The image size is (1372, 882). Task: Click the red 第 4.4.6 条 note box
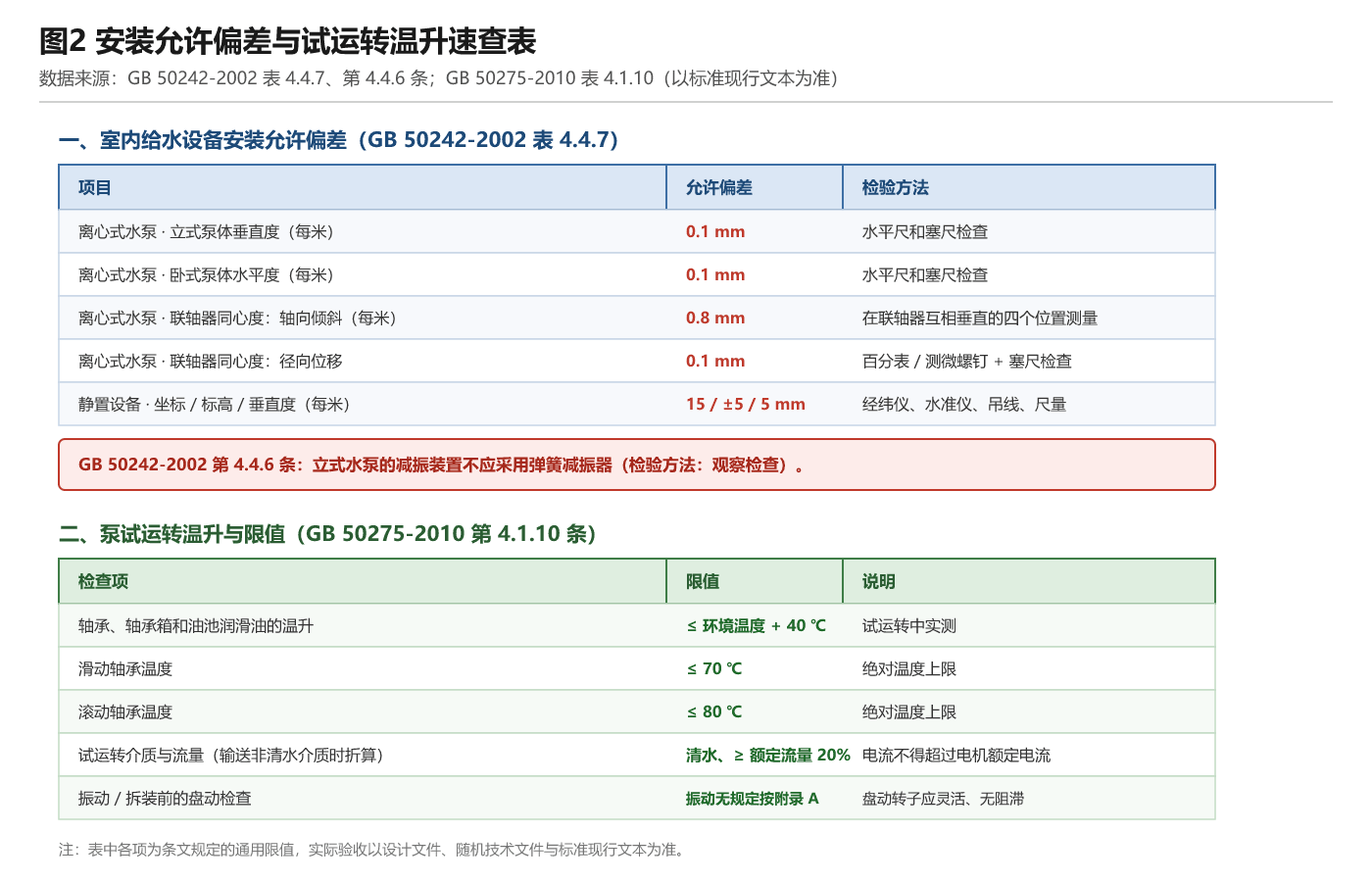coord(637,465)
